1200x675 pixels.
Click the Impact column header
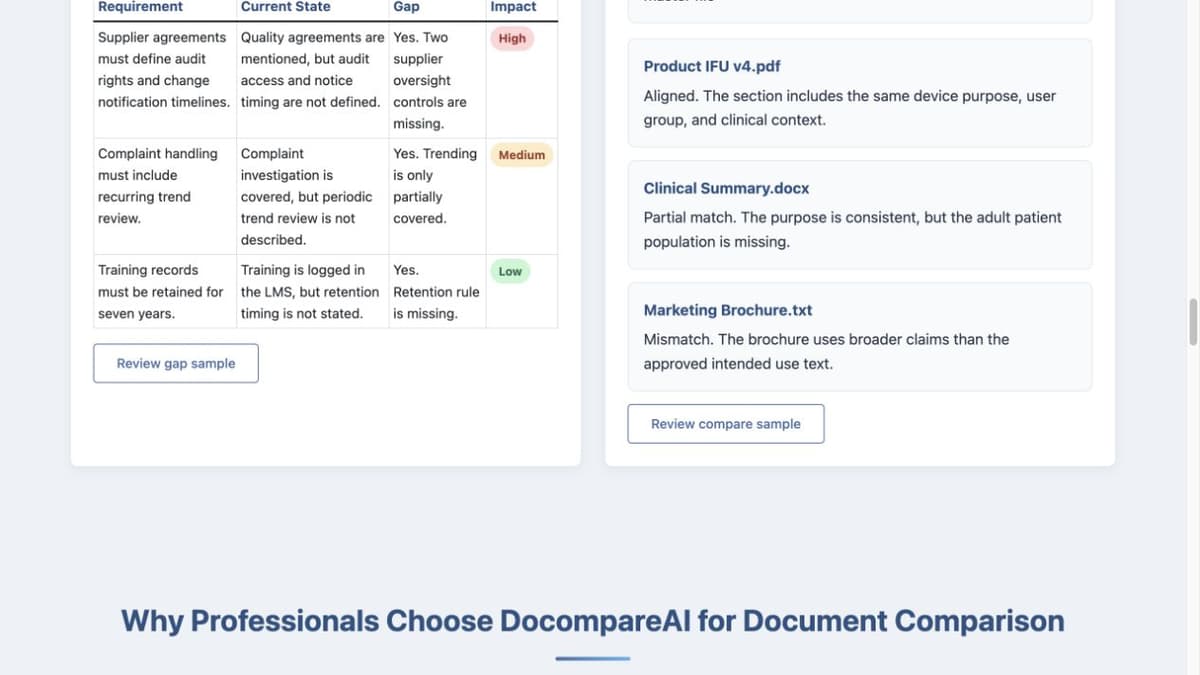[513, 7]
